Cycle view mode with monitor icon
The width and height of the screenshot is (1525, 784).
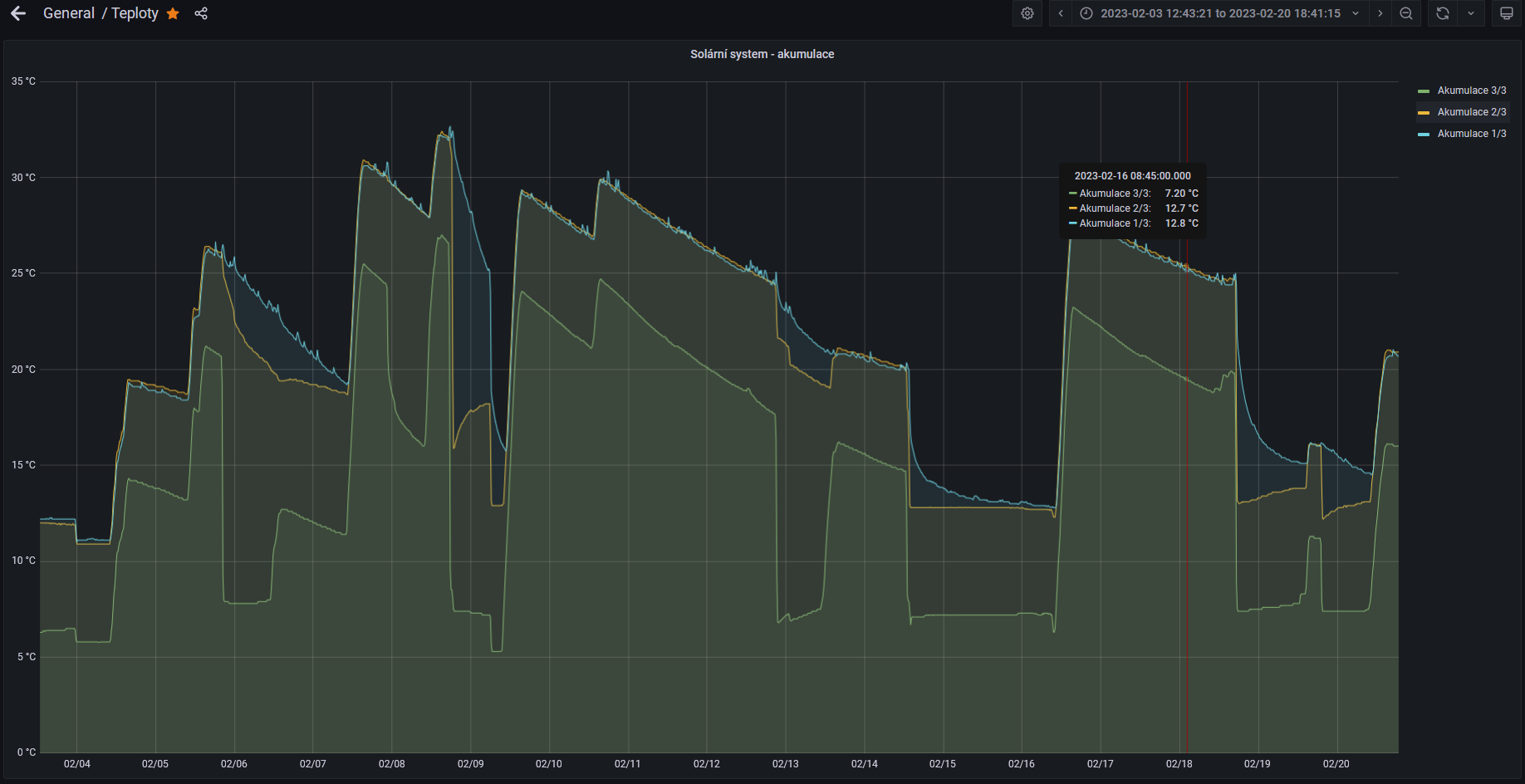(1506, 13)
